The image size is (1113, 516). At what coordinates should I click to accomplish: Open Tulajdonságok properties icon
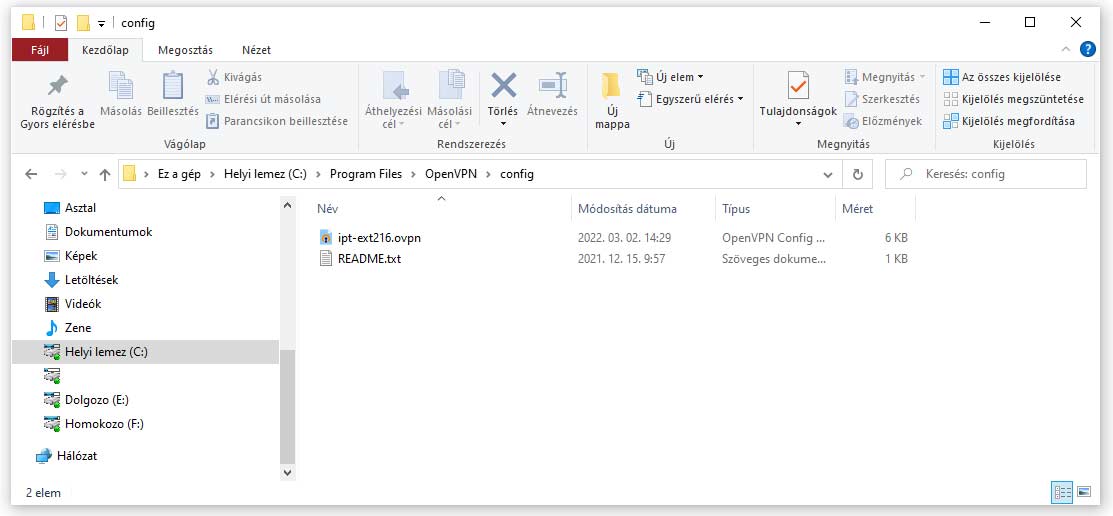(x=797, y=87)
